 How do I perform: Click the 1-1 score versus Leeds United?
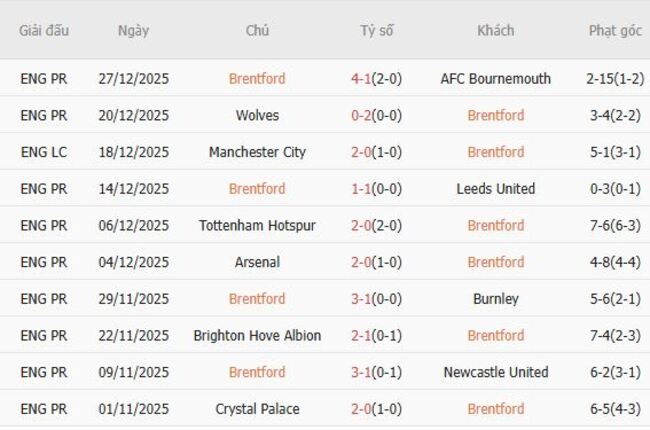coord(363,189)
